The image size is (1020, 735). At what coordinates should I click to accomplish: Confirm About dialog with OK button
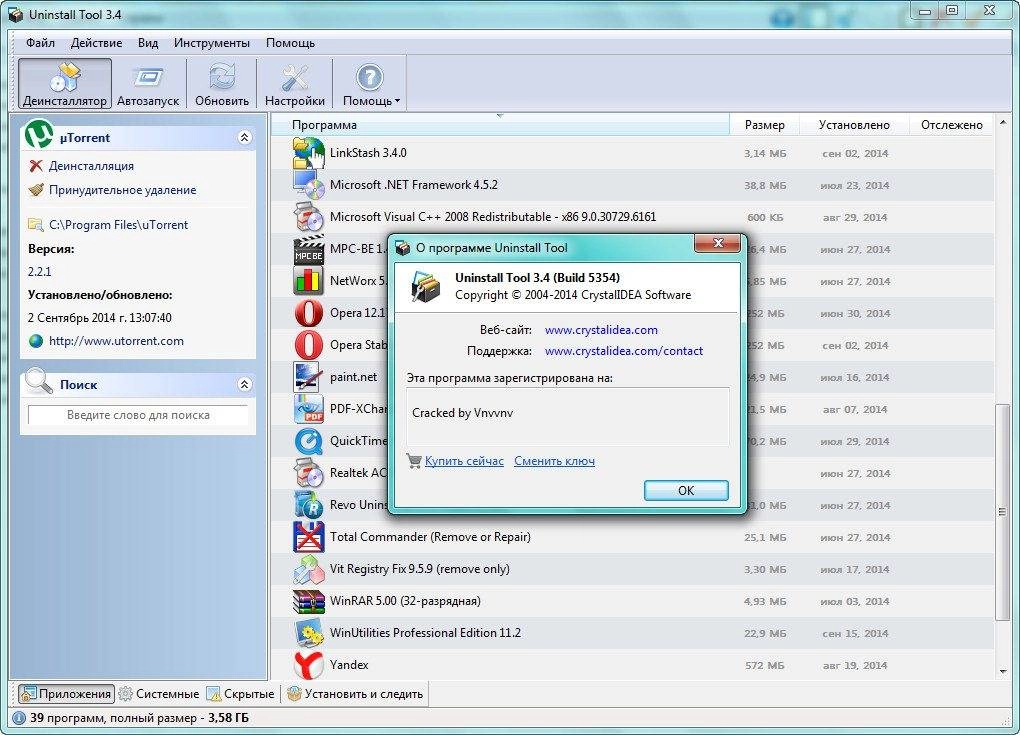[x=686, y=490]
